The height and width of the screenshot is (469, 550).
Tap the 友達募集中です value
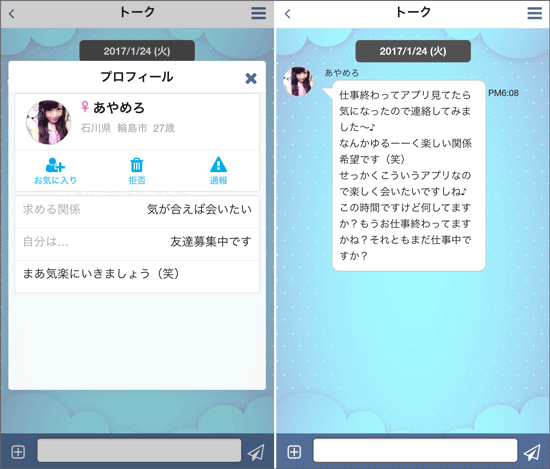coord(211,242)
